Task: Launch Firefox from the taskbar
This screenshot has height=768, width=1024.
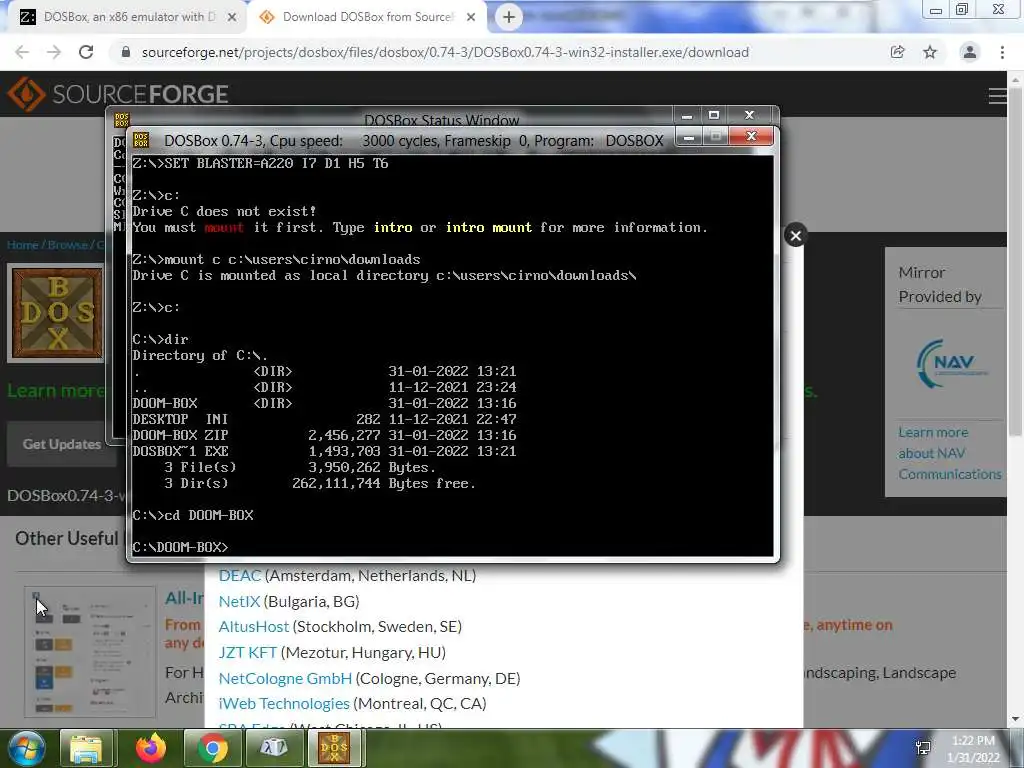Action: pyautogui.click(x=151, y=748)
